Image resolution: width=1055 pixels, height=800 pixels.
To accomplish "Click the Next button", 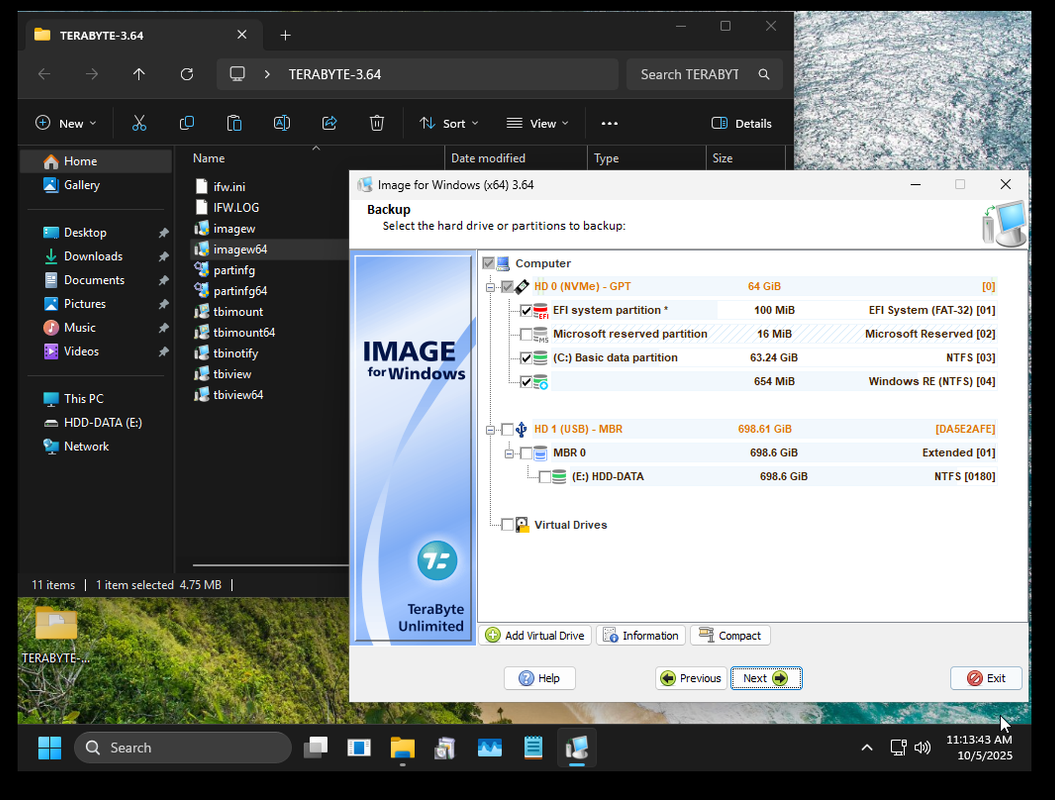I will [766, 678].
